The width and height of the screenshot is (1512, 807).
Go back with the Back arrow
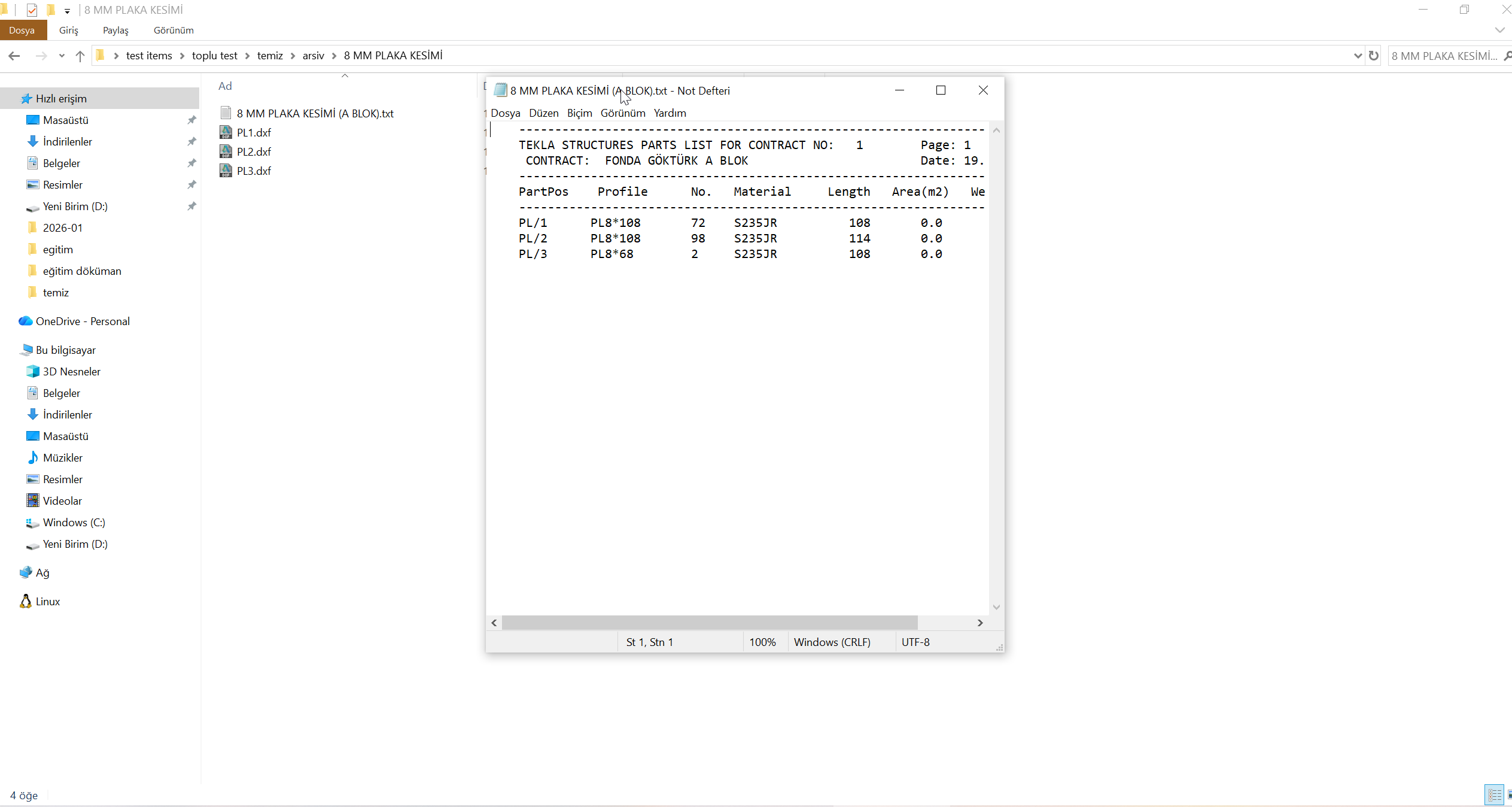coord(14,56)
